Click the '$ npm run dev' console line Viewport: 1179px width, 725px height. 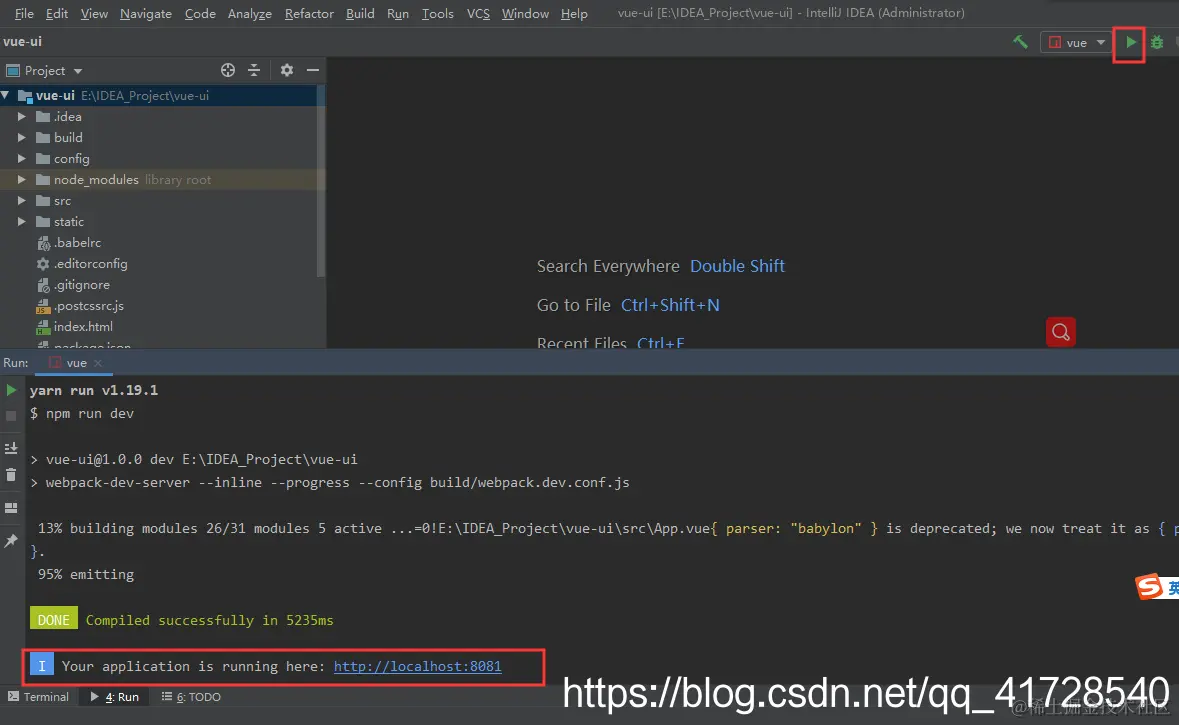tap(82, 414)
